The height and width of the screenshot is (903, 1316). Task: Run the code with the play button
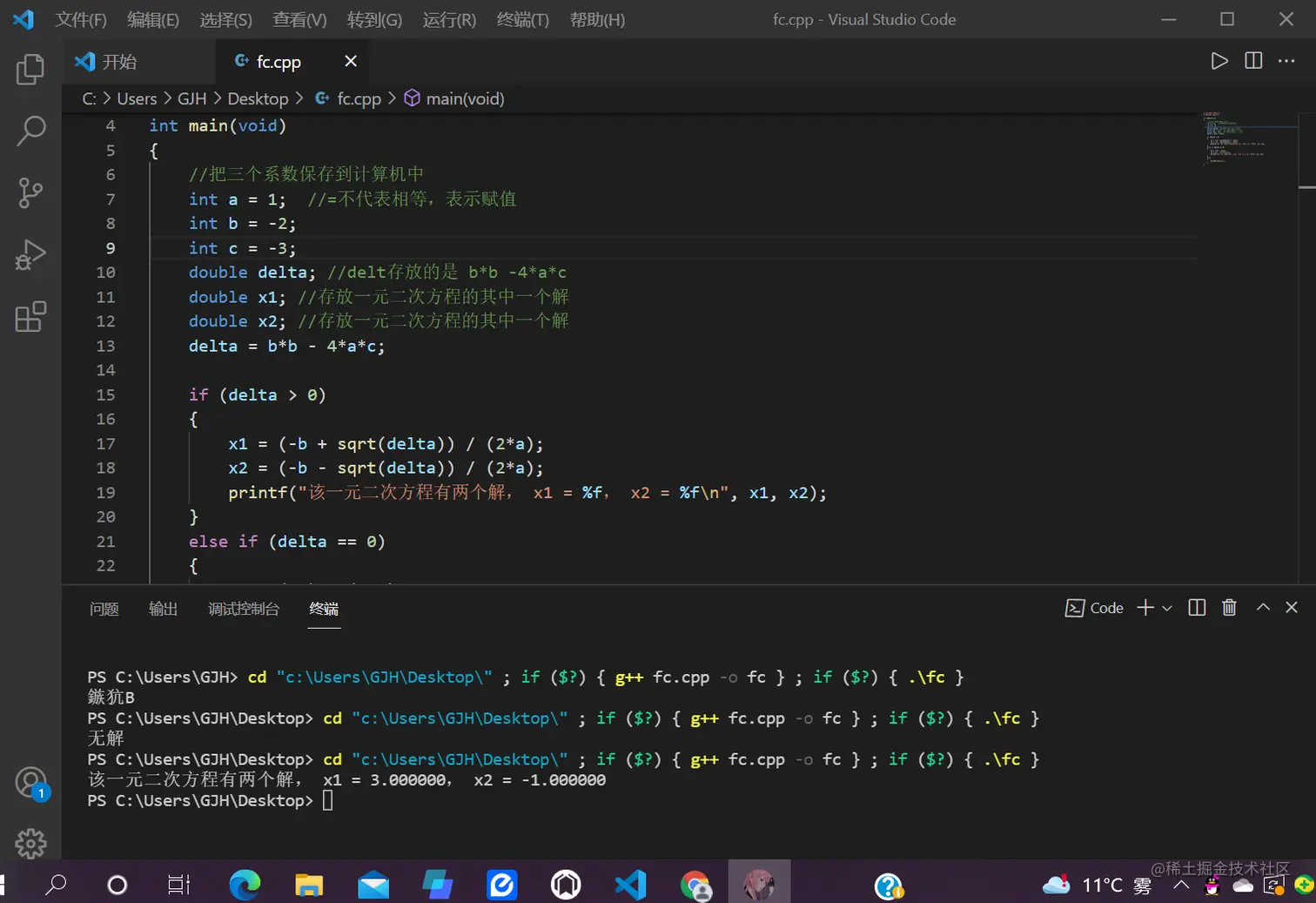pyautogui.click(x=1219, y=61)
